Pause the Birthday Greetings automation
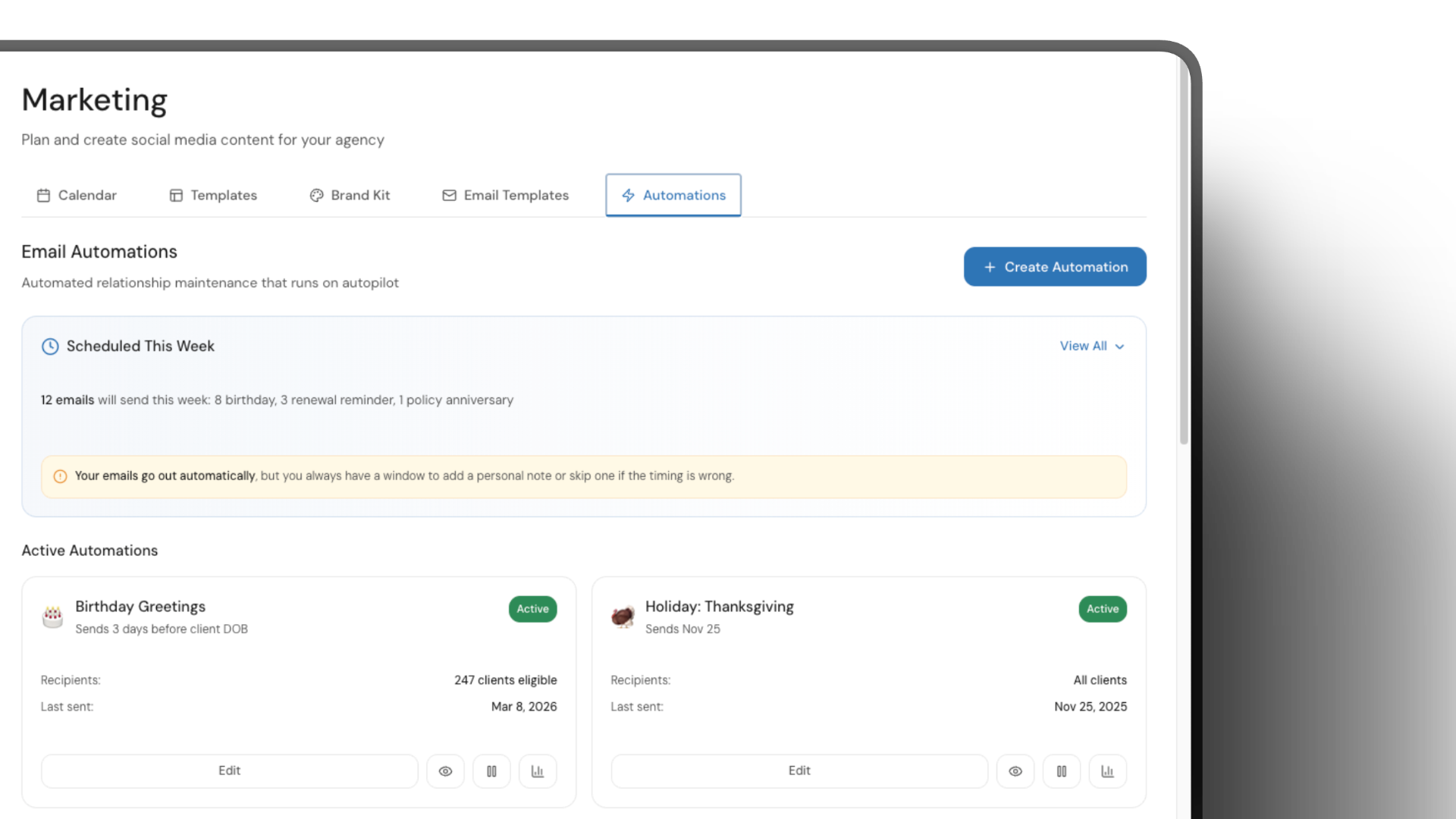 tap(491, 770)
